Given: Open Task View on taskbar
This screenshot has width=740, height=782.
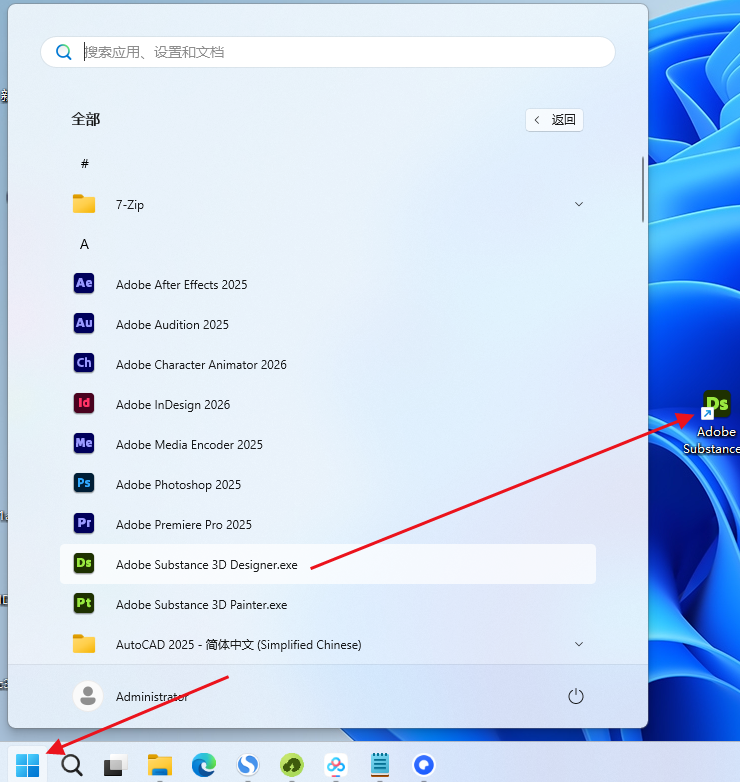Looking at the screenshot, I should click(115, 766).
